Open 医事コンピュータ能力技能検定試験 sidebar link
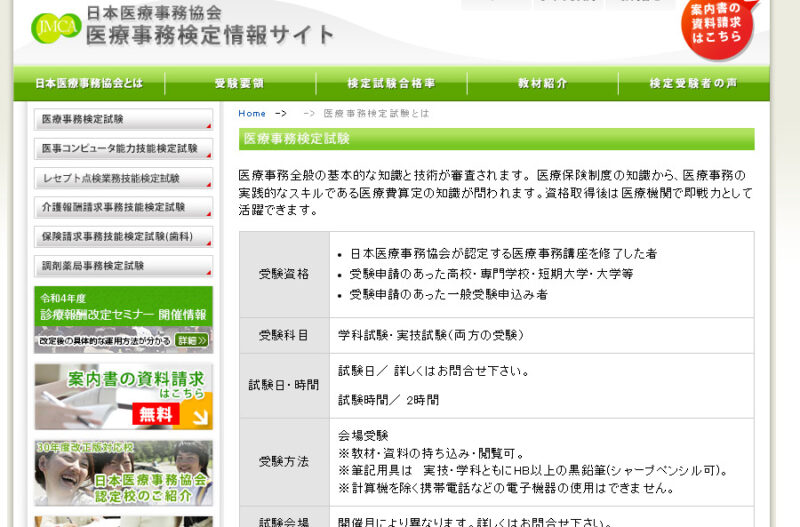The width and height of the screenshot is (800, 527). tap(123, 149)
